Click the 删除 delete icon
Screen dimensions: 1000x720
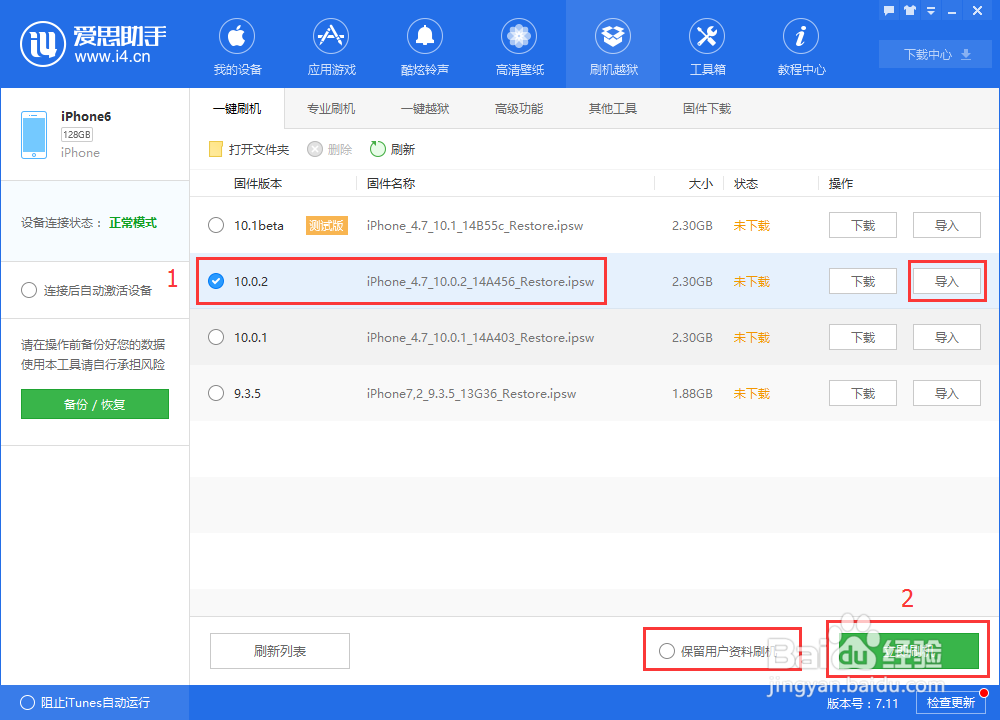(x=314, y=149)
